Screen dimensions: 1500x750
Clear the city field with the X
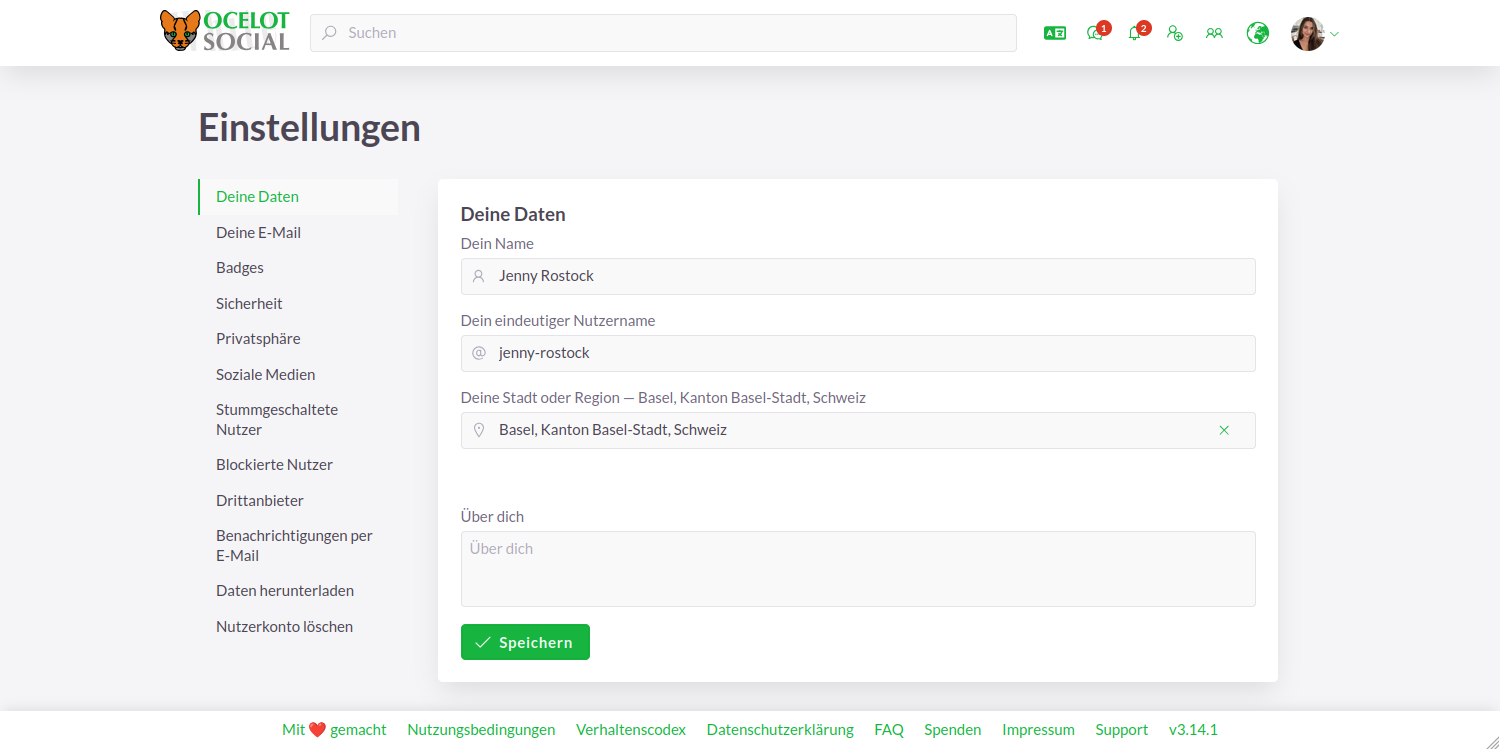(x=1224, y=430)
